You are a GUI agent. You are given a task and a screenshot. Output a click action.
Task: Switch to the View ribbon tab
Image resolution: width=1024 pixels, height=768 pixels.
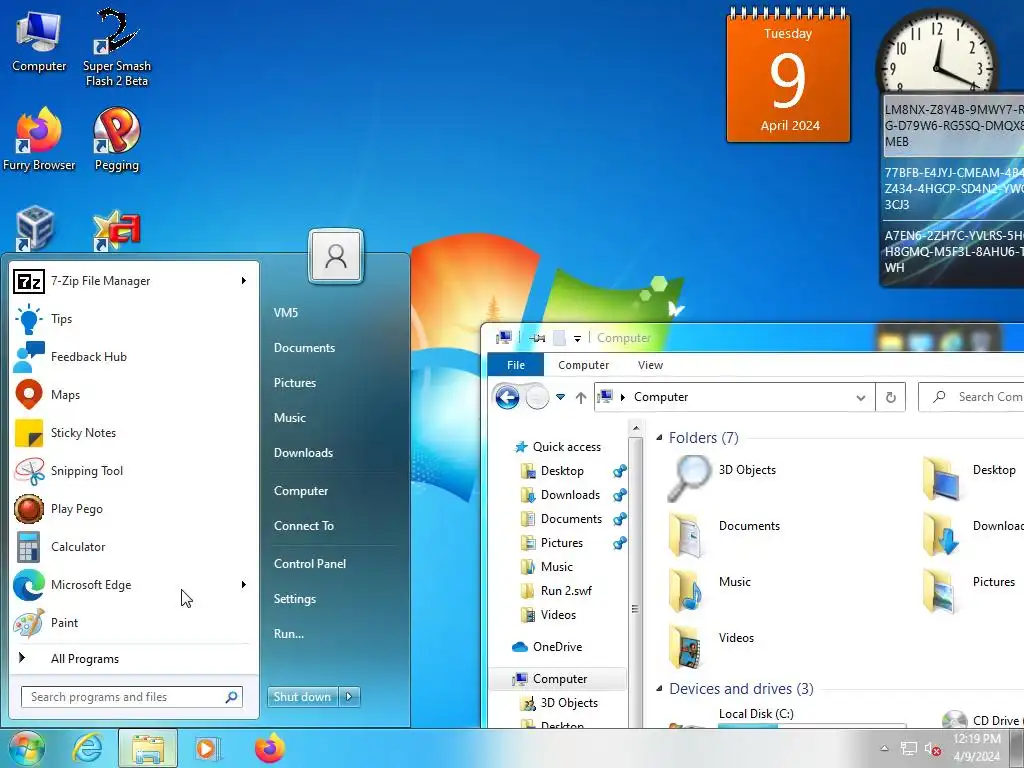point(650,365)
